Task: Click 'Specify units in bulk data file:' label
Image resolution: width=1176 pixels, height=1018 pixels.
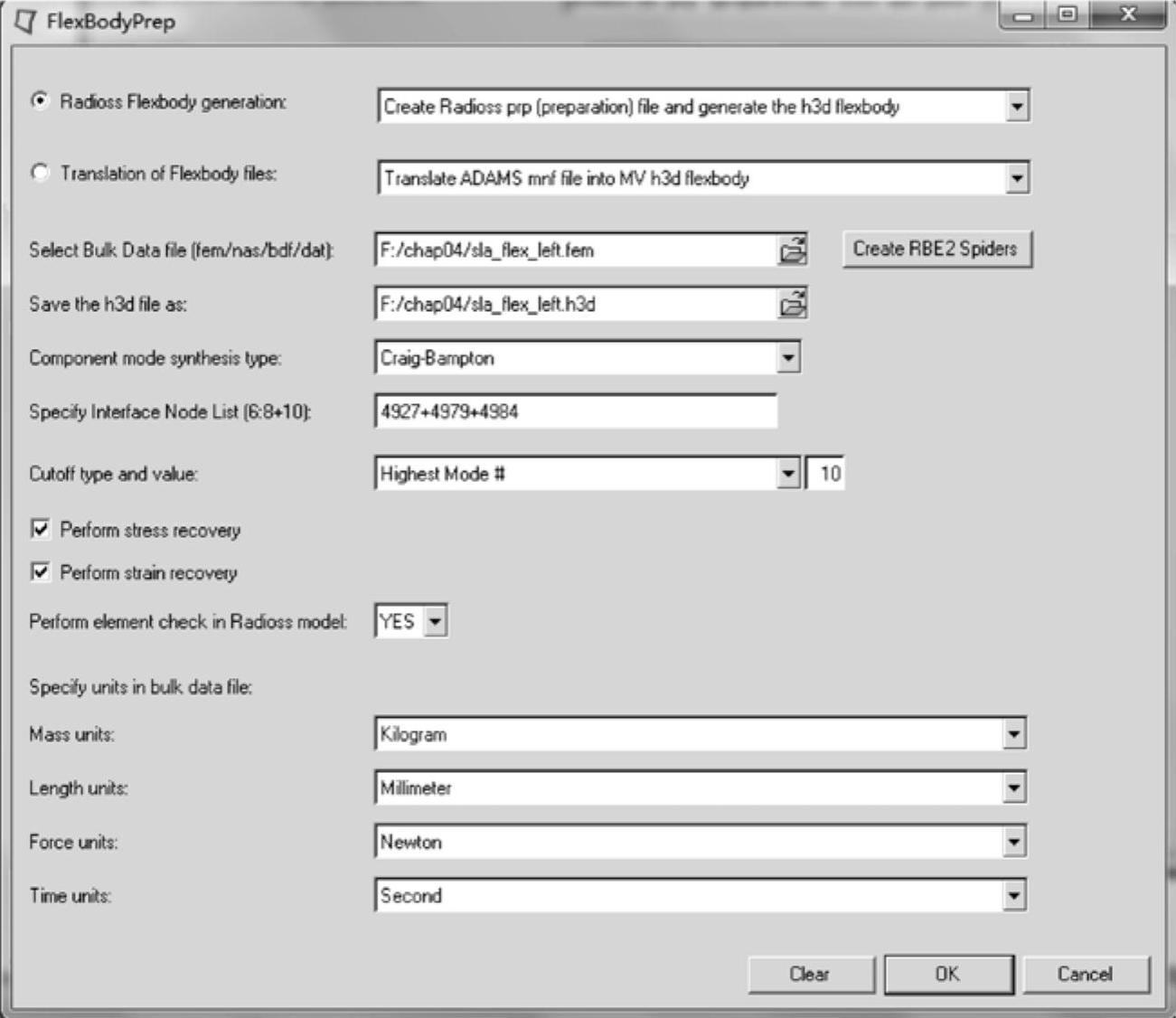Action: click(x=140, y=687)
